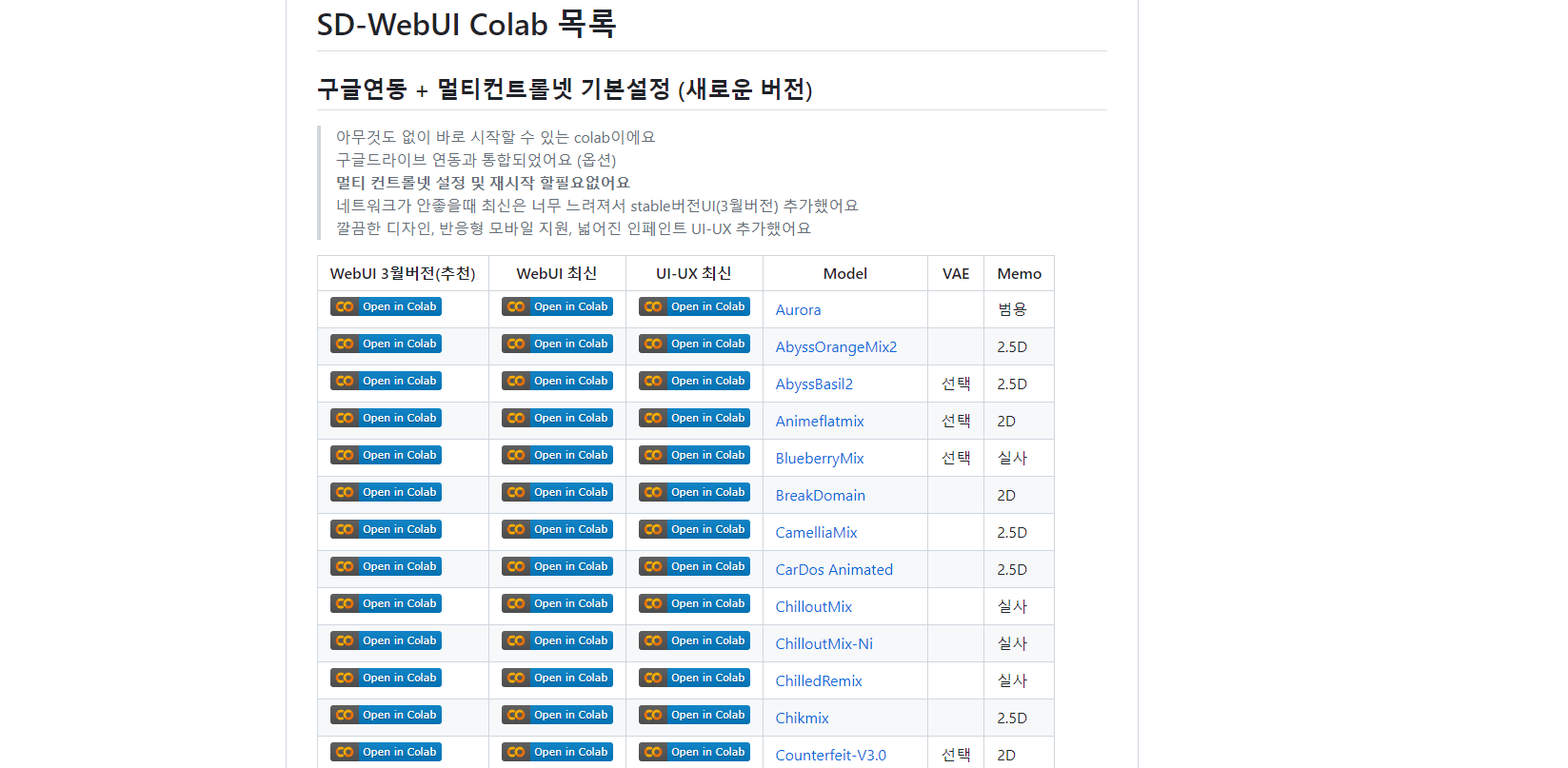Open ChilledRemix Colab badge in WebUI 3월버전 column
Screen dimensions: 1568x768
coord(386,678)
